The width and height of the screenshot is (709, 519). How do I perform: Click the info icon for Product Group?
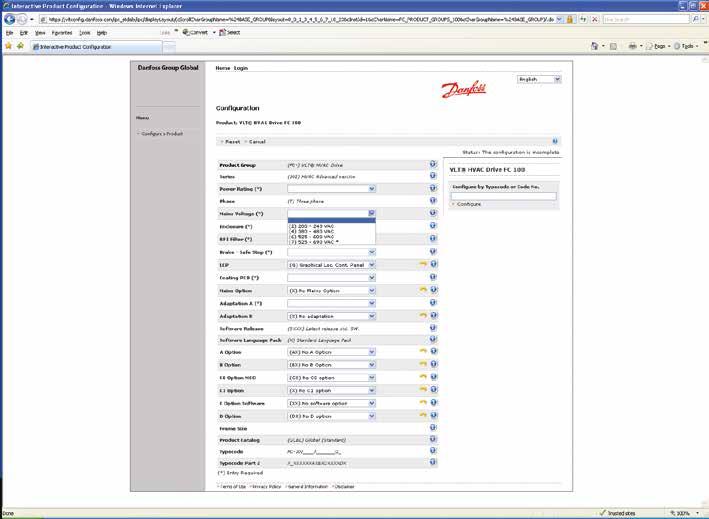[433, 164]
